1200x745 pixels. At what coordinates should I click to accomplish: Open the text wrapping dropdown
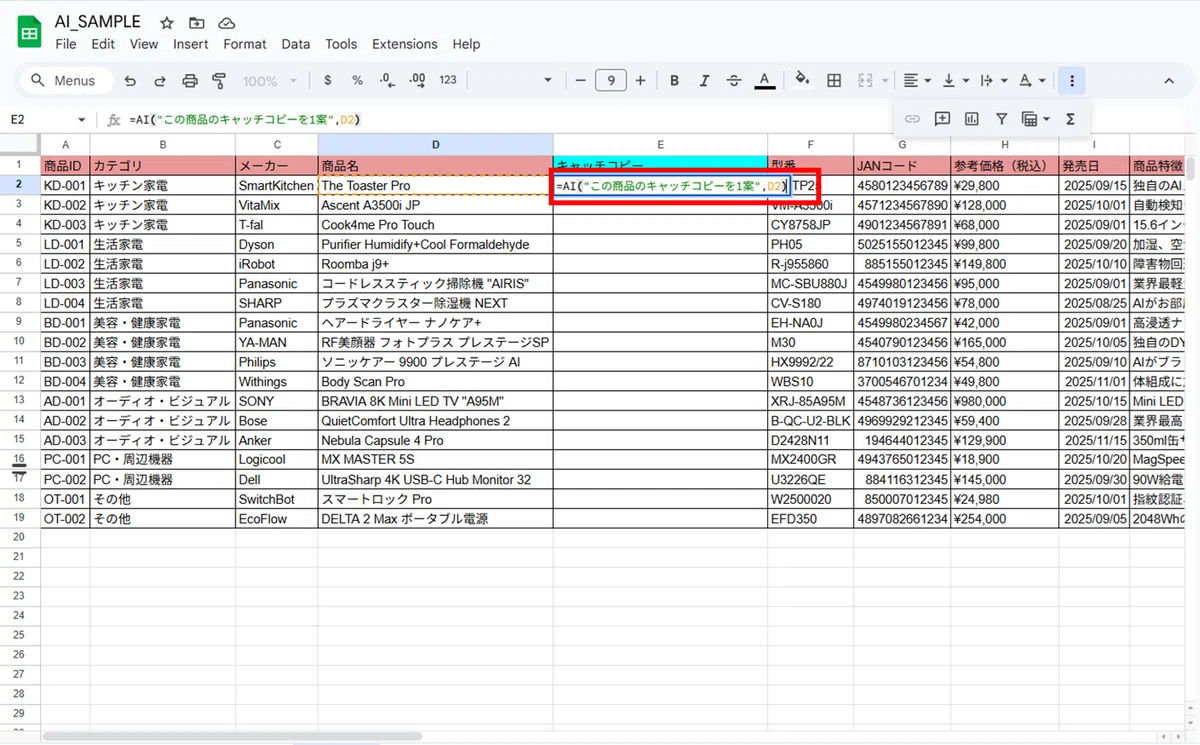point(993,81)
